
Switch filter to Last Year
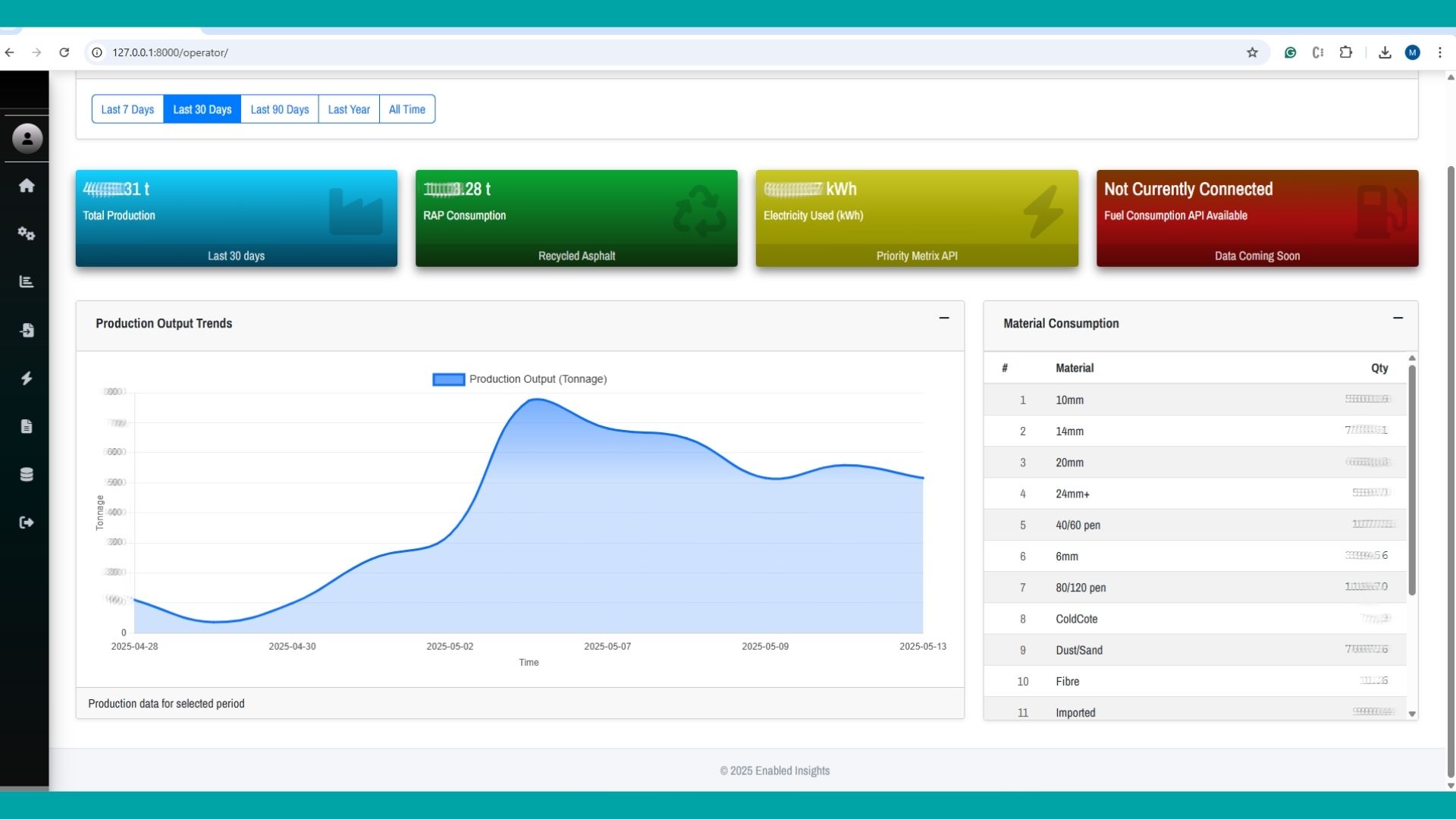tap(349, 109)
